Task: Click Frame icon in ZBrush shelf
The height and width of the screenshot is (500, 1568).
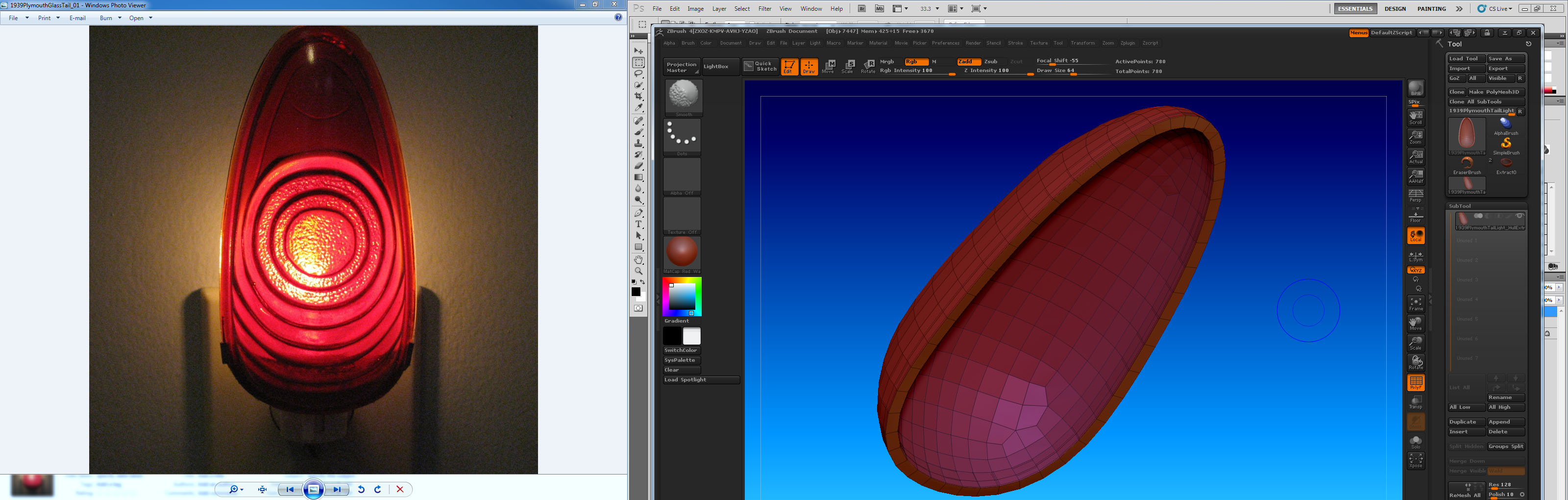Action: tap(1416, 304)
